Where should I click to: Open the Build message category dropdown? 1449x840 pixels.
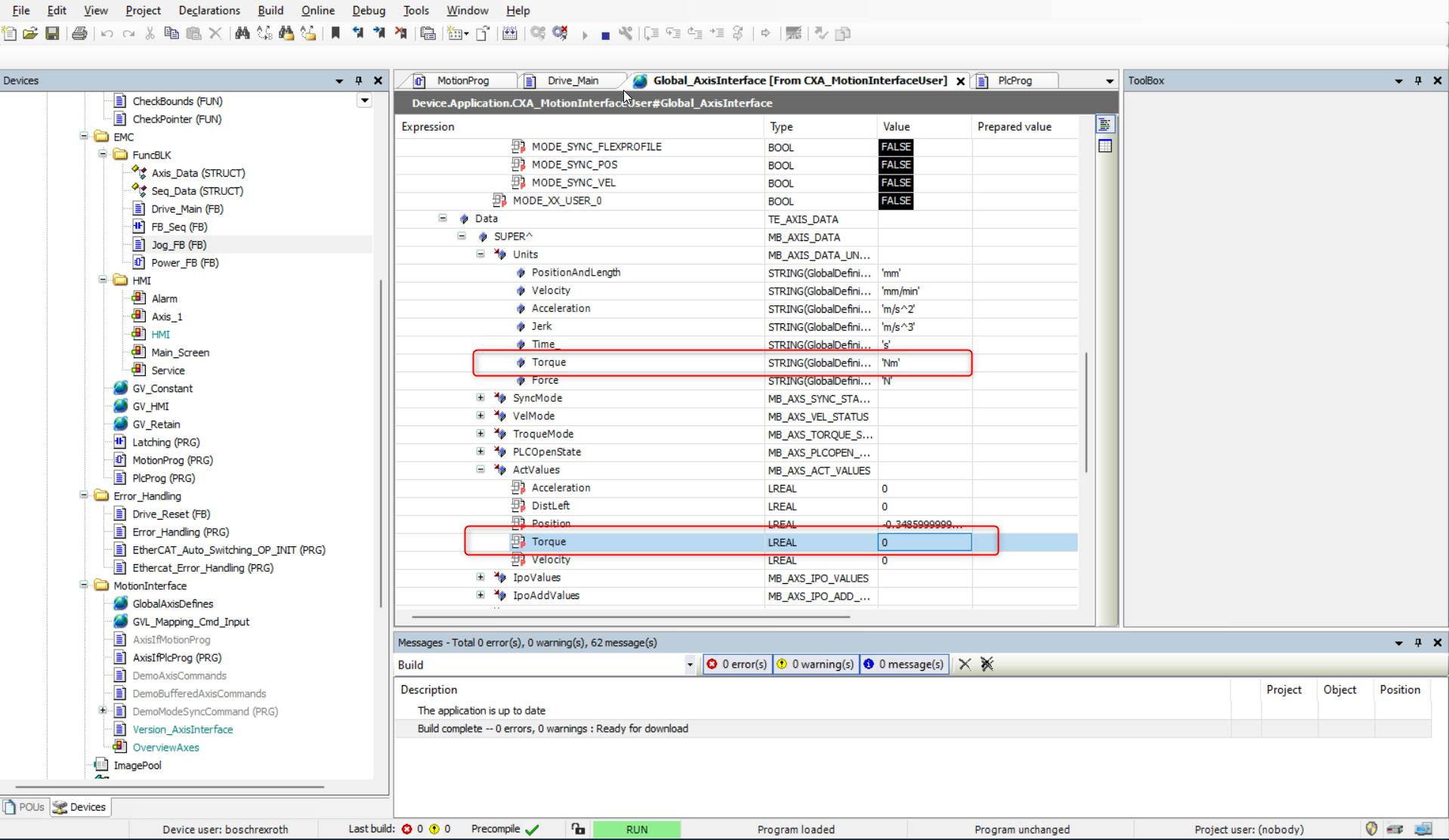pos(690,665)
